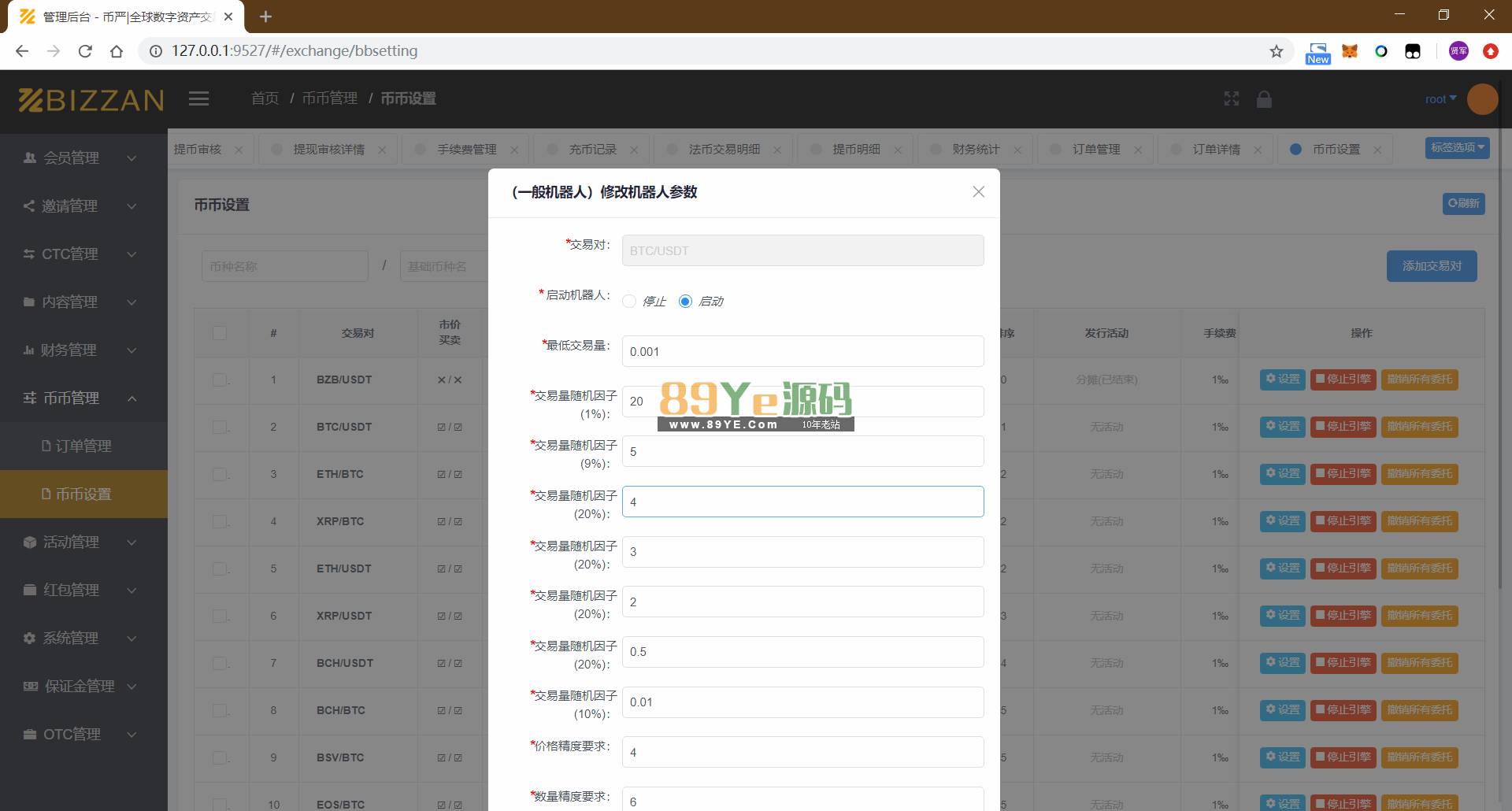
Task: Open 订单管理 in the sidebar
Action: 83,446
